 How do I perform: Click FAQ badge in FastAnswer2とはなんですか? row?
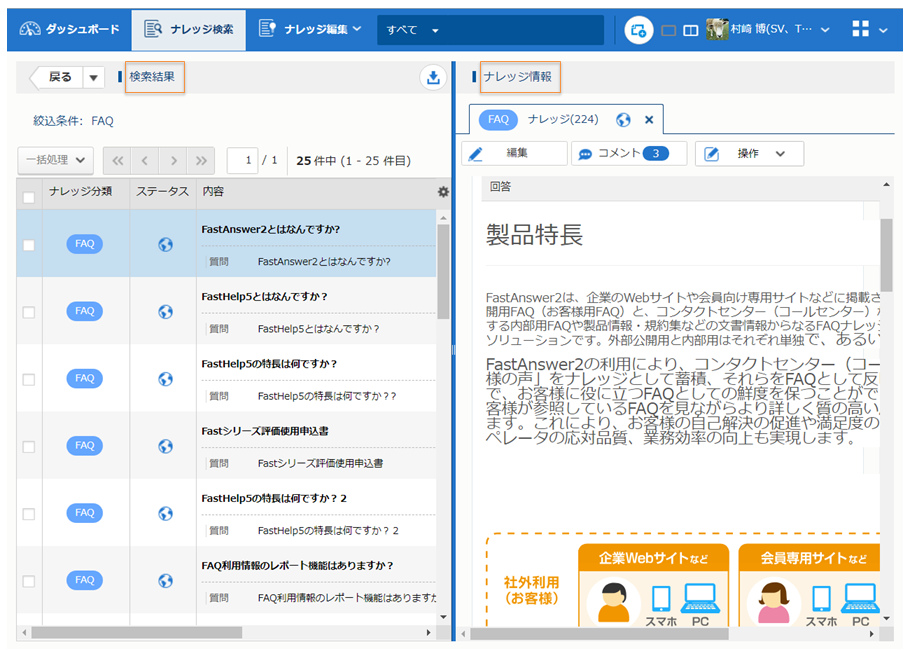[x=85, y=244]
